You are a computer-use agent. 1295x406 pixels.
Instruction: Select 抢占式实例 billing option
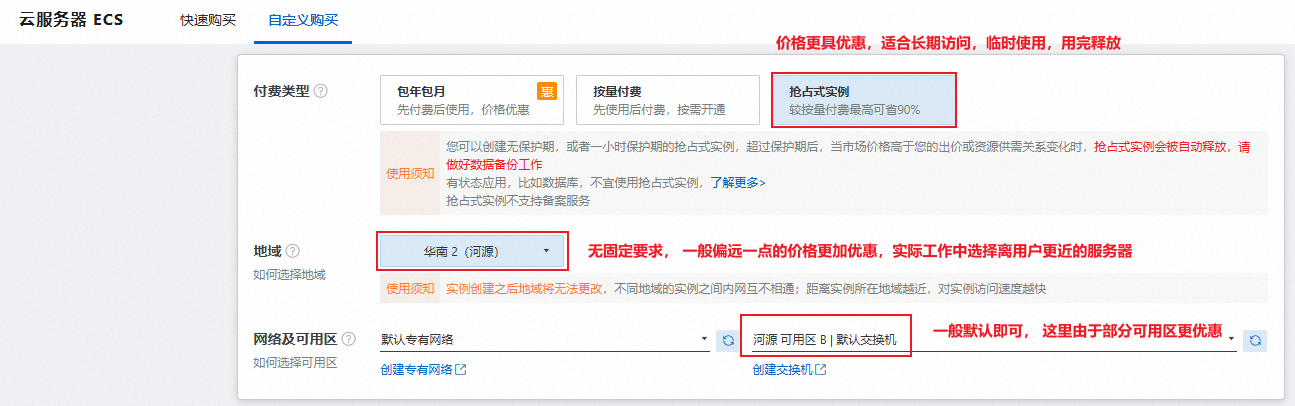coord(863,100)
